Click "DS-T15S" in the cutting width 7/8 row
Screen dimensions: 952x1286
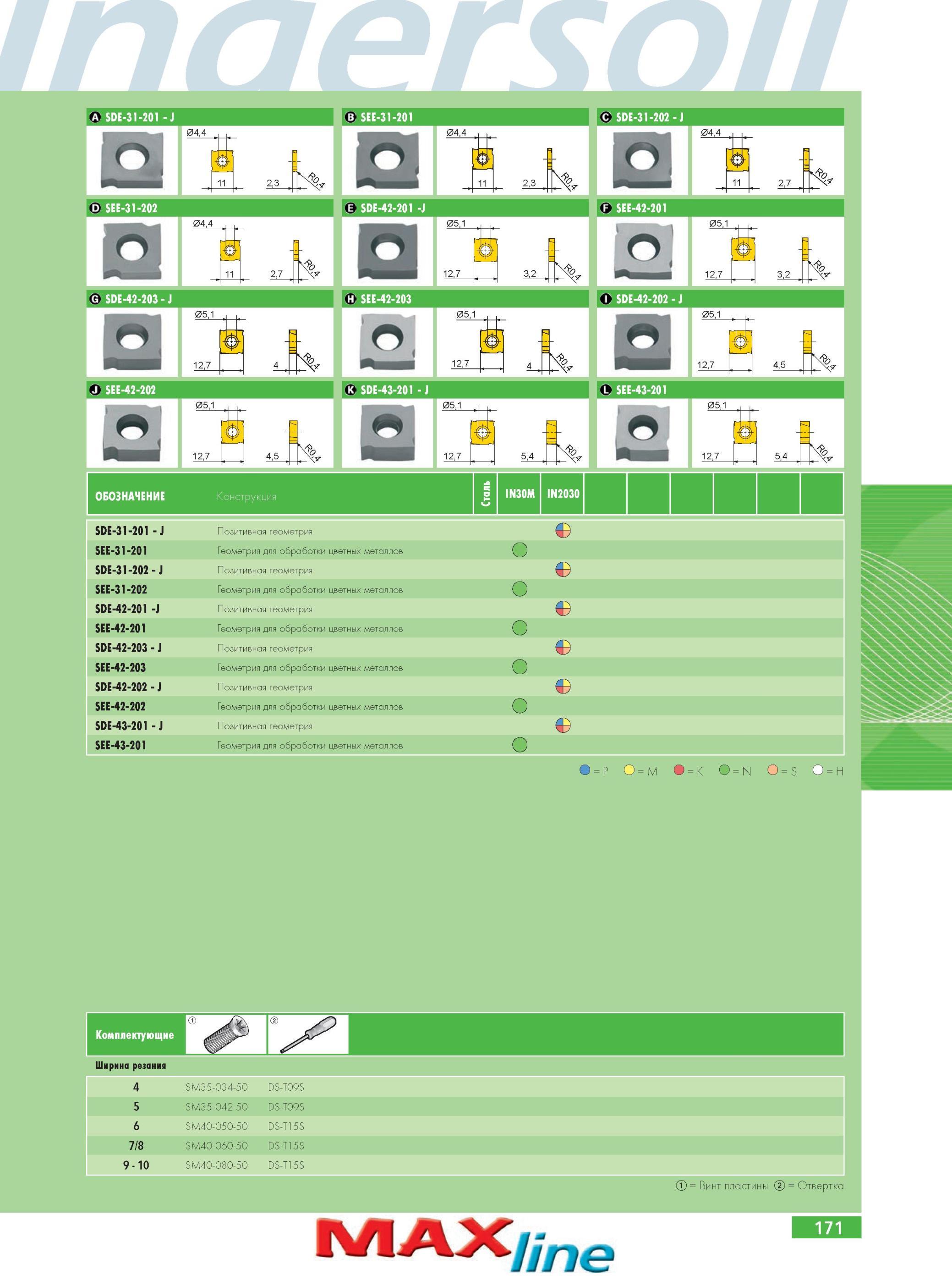[286, 1146]
